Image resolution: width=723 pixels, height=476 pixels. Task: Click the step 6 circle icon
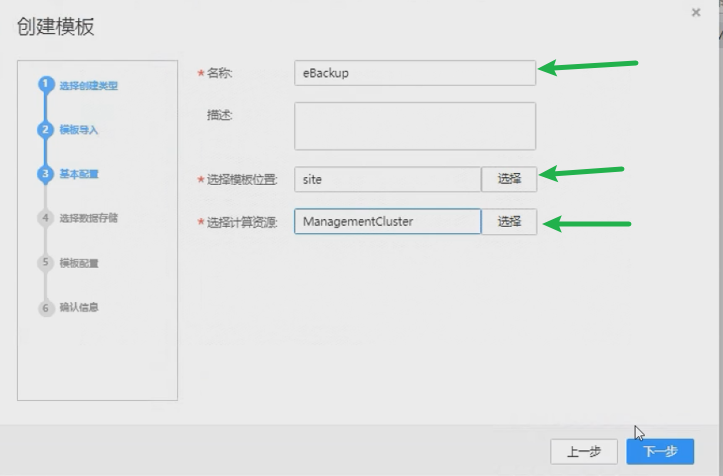[x=45, y=307]
